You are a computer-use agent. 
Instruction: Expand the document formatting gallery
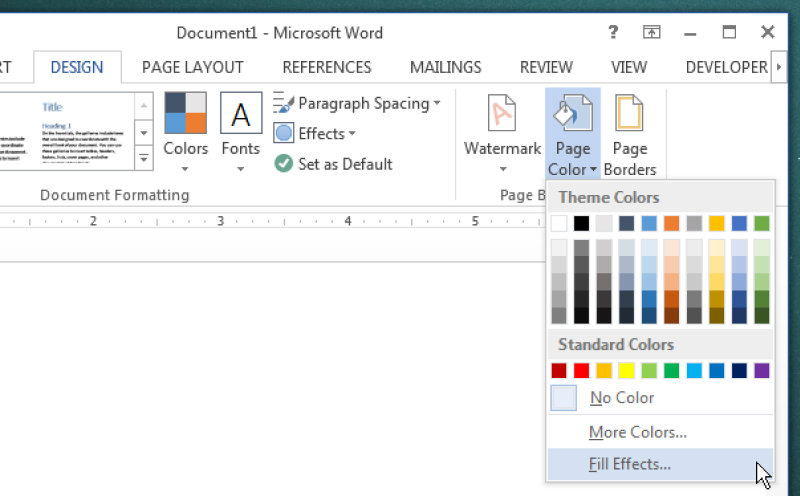point(144,159)
